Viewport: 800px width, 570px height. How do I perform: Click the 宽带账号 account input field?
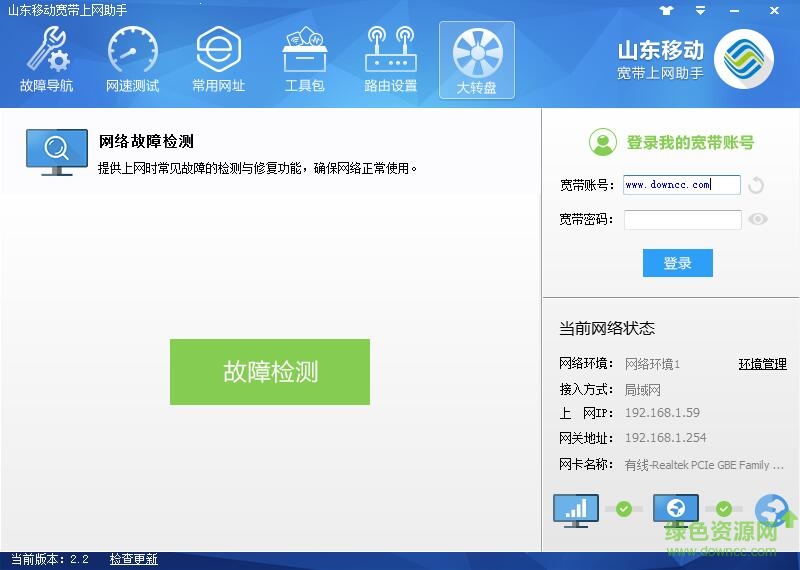[681, 185]
